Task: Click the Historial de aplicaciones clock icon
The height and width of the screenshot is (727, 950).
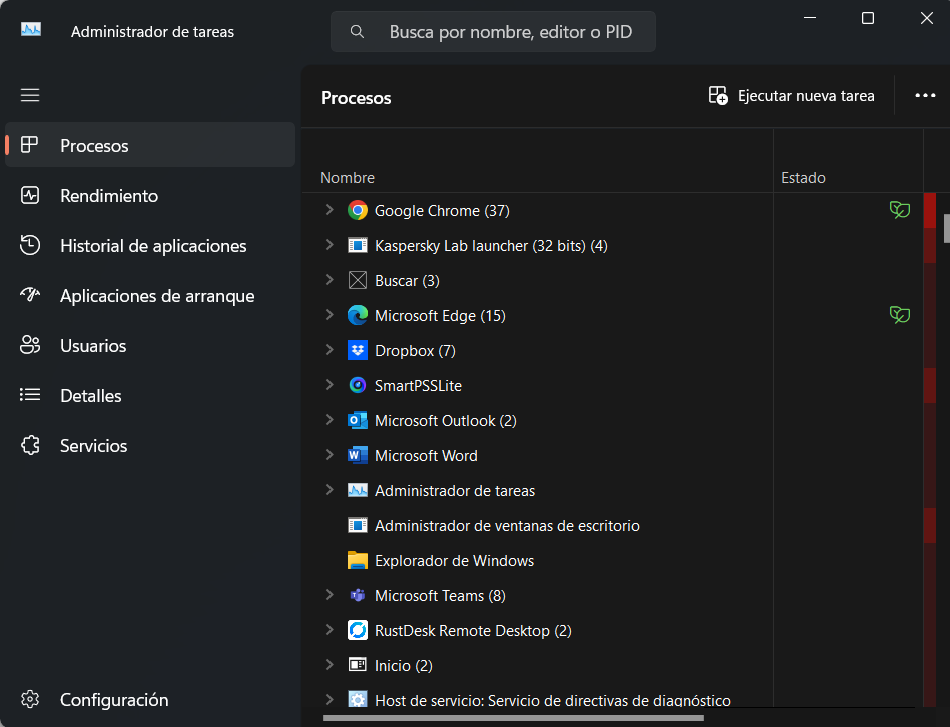Action: click(30, 245)
